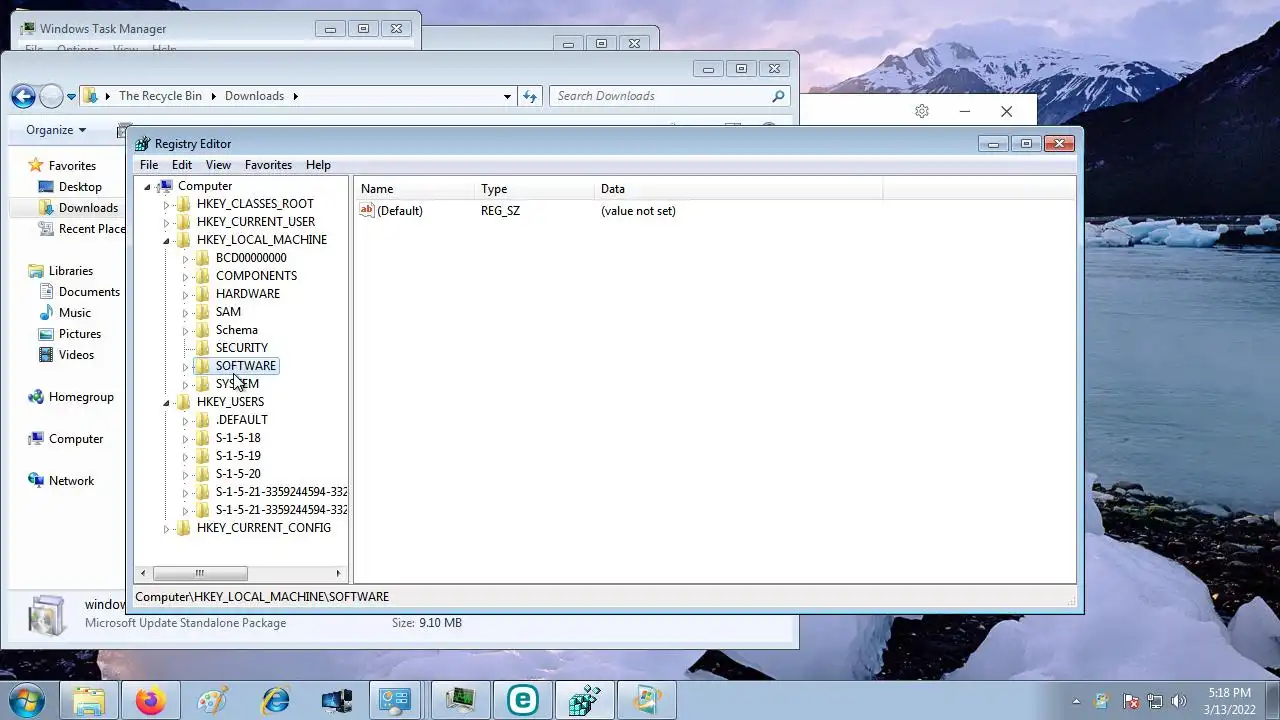Click the Homegroup icon in Explorer sidebar
Image resolution: width=1280 pixels, height=720 pixels.
tap(36, 397)
